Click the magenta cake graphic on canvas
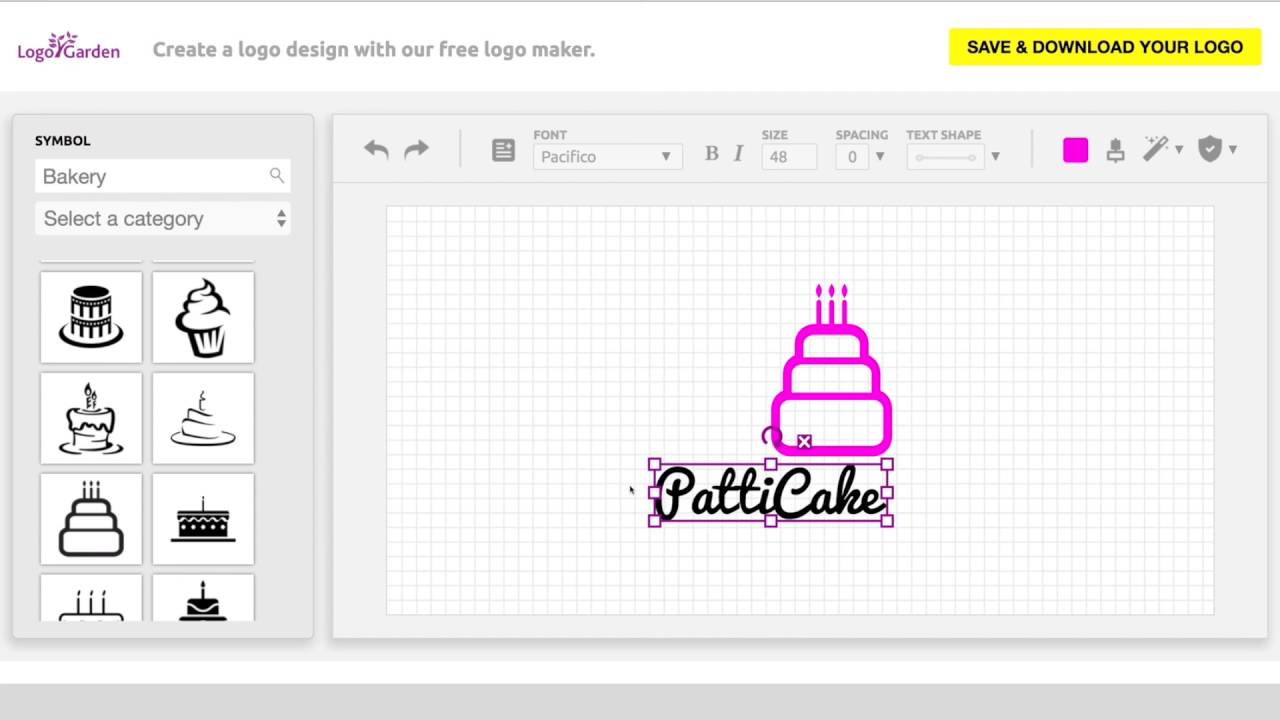1280x720 pixels. click(x=831, y=370)
